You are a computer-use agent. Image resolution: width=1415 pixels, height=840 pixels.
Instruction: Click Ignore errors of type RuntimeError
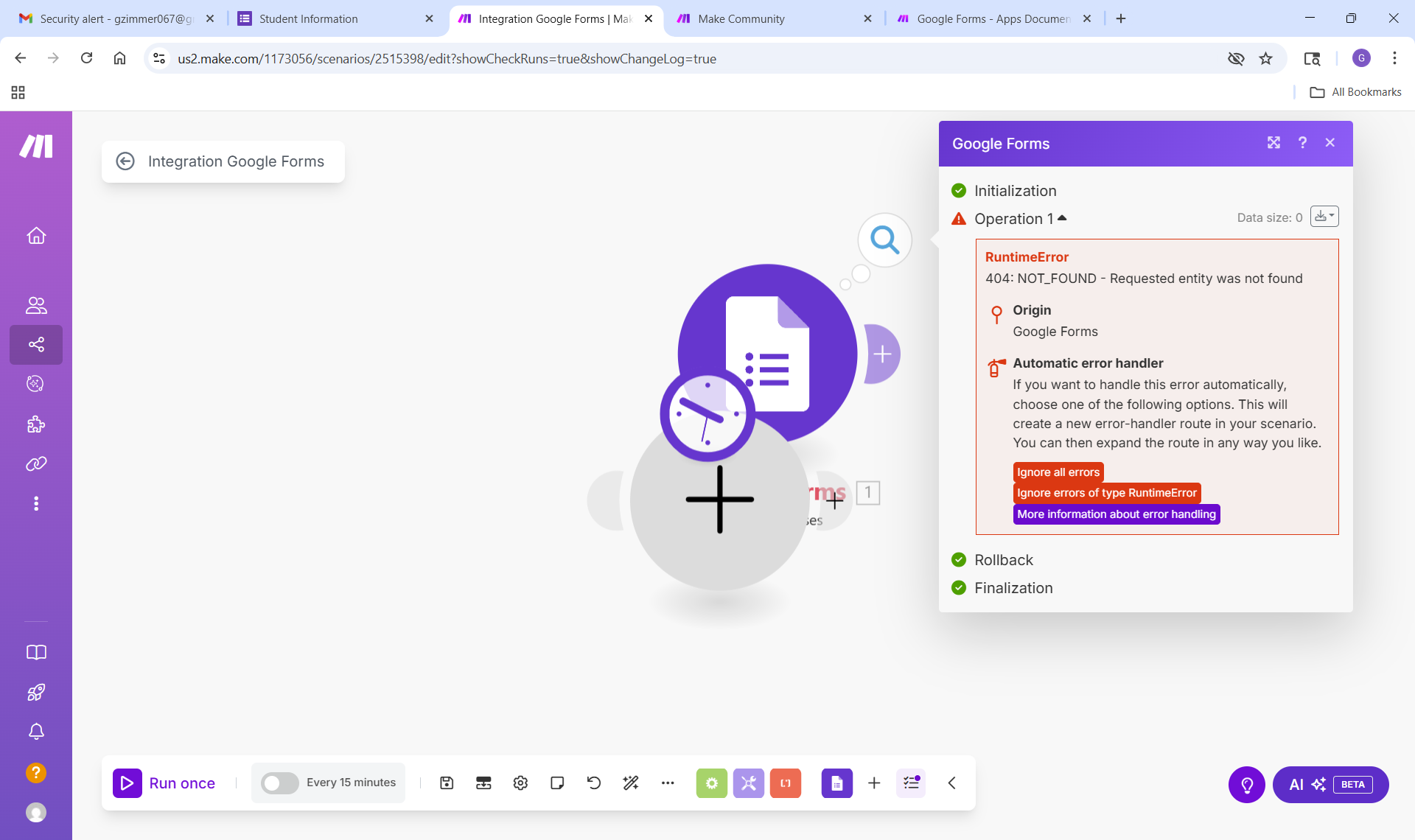(x=1107, y=493)
